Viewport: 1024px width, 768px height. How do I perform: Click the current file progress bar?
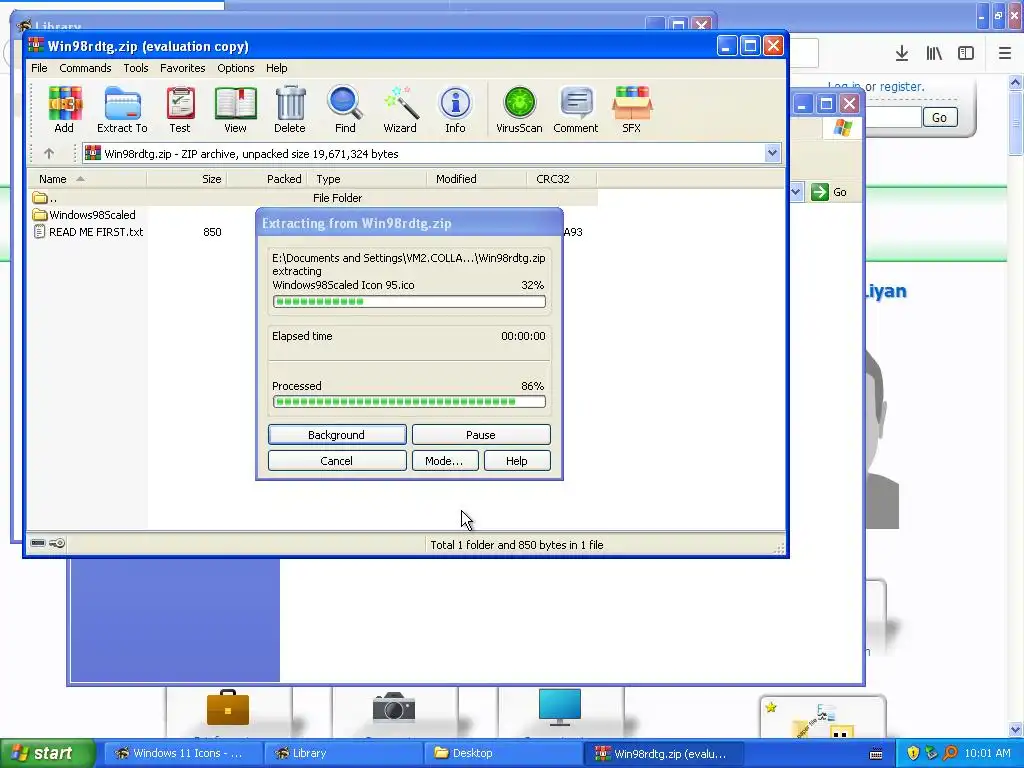[x=409, y=302]
